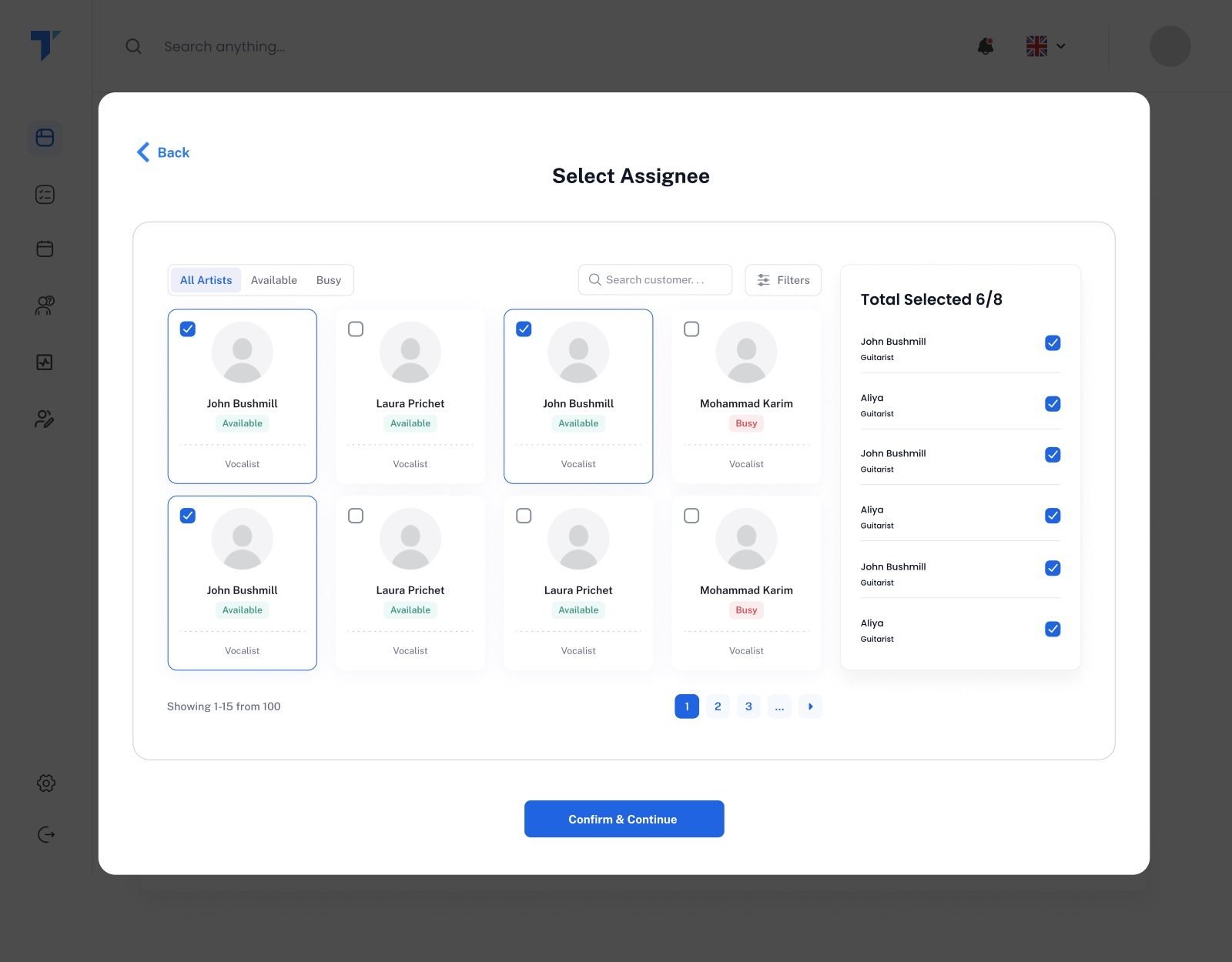This screenshot has height=962, width=1232.
Task: Check the top-row Laura Prichet card checkbox
Action: click(356, 329)
